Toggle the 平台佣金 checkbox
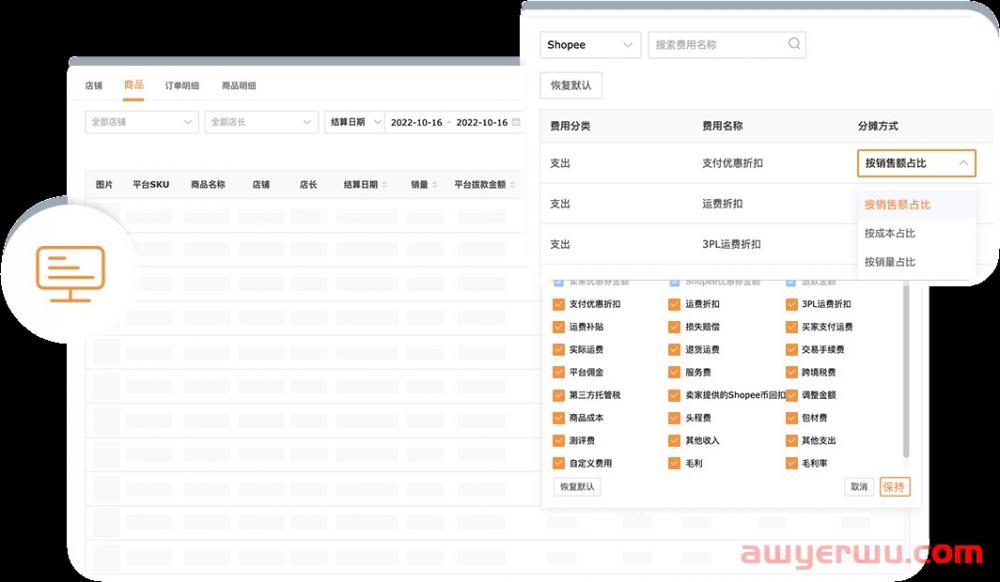The image size is (1000, 582). (x=558, y=372)
